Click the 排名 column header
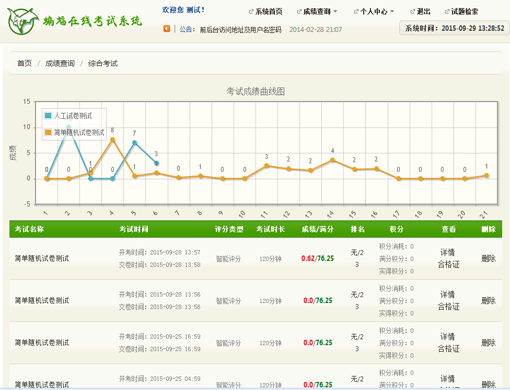The width and height of the screenshot is (510, 390). 357,229
